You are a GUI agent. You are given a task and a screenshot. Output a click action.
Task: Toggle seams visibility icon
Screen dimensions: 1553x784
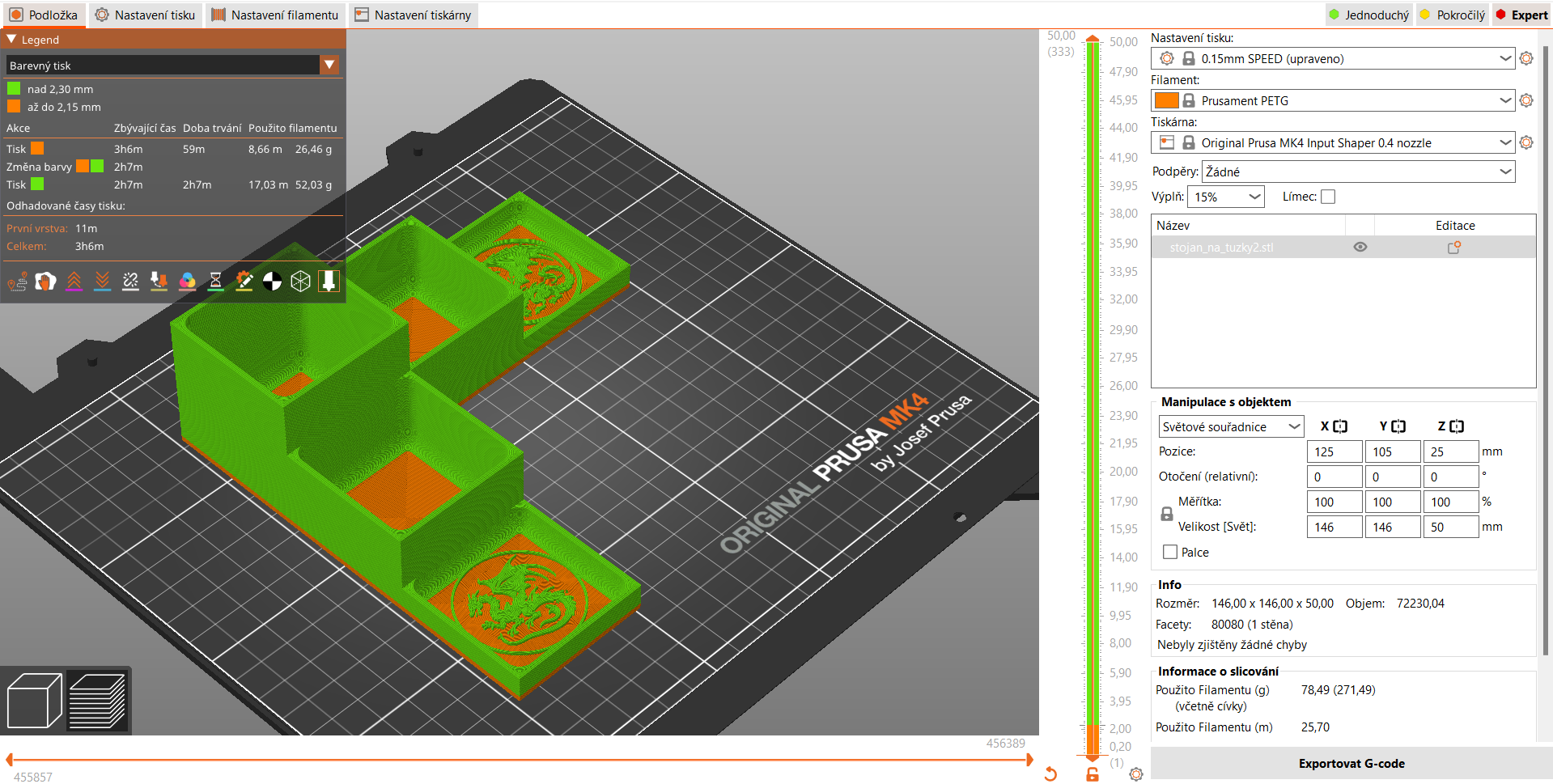tap(130, 282)
